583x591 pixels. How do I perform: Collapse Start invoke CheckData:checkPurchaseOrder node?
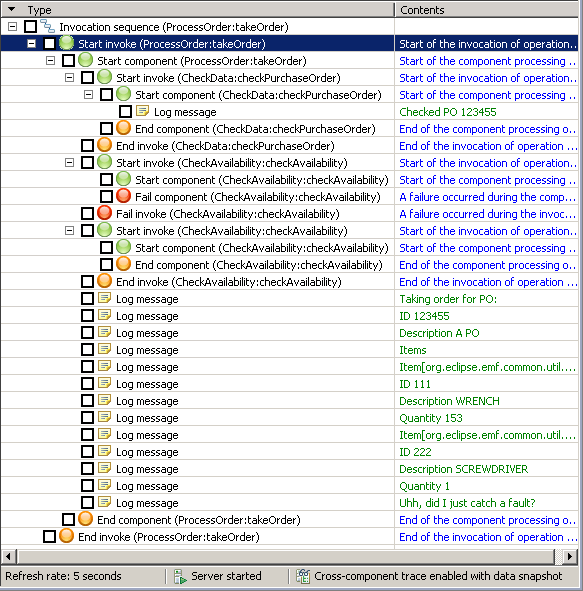[x=69, y=78]
